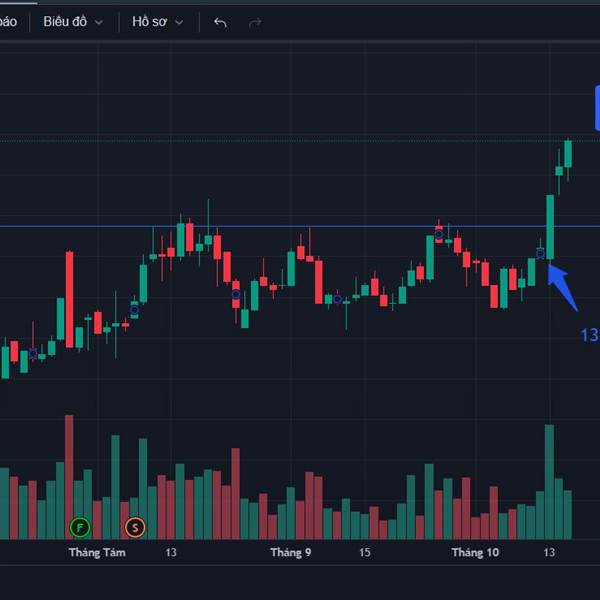Image resolution: width=600 pixels, height=600 pixels.
Task: Click the Tháng 10 time axis label
Action: point(475,553)
